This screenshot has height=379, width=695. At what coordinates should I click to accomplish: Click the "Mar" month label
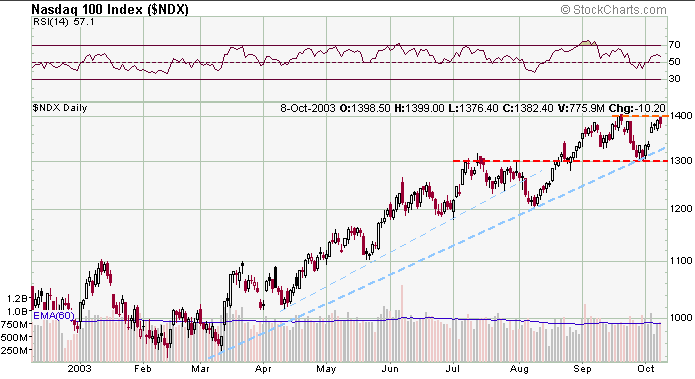click(200, 369)
